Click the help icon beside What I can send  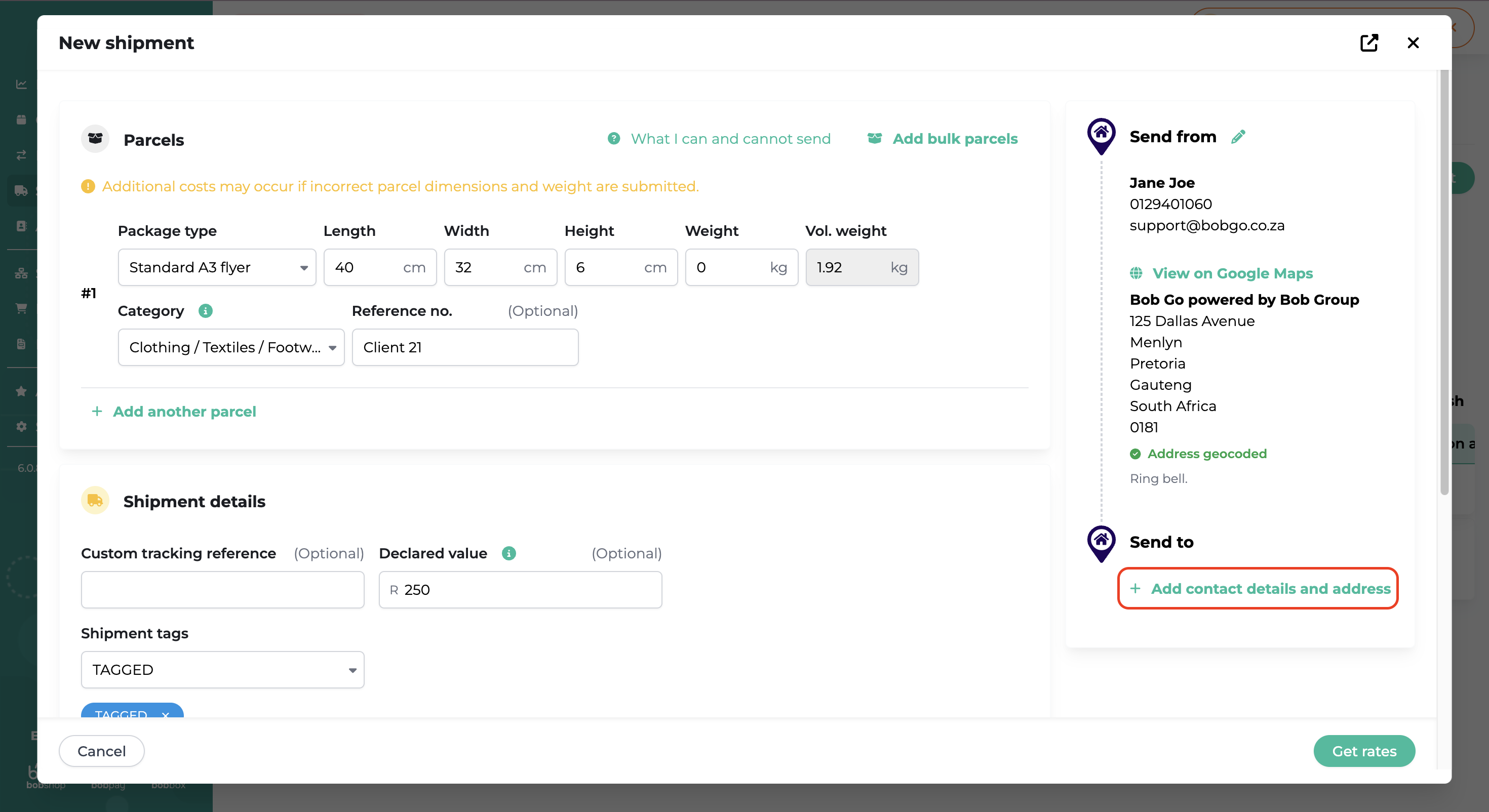[x=614, y=139]
